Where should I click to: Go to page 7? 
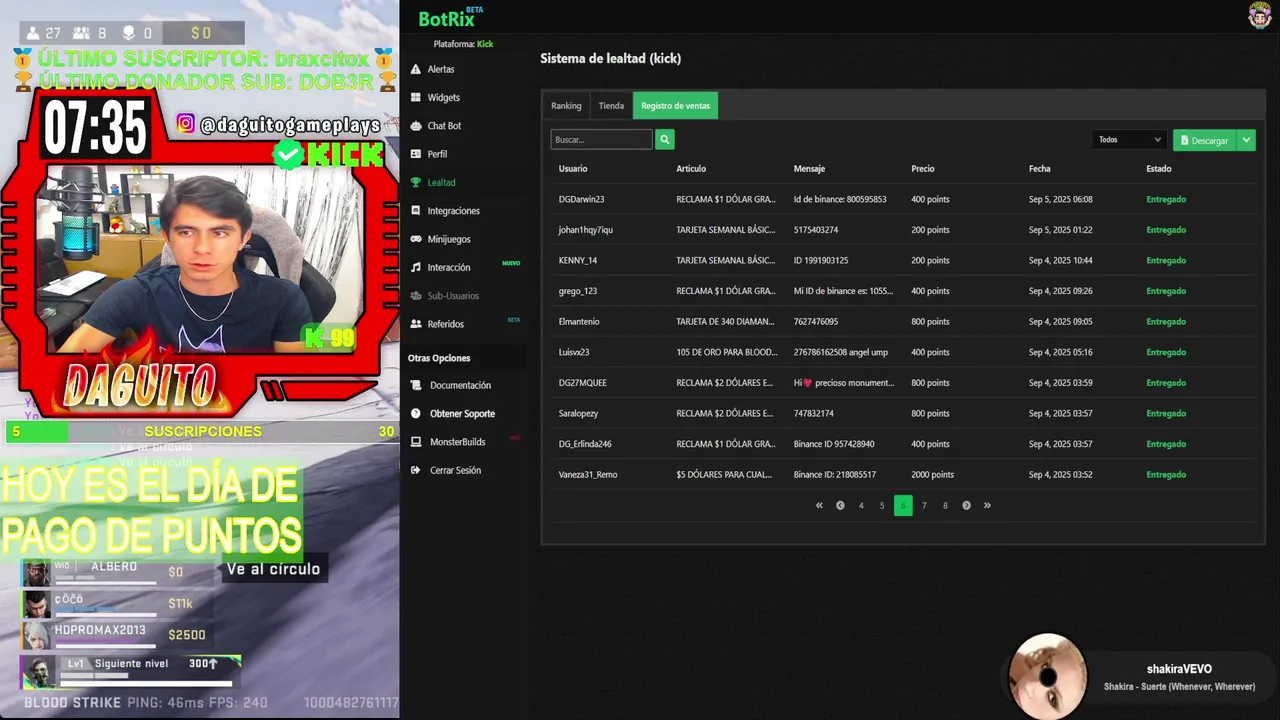(x=924, y=505)
